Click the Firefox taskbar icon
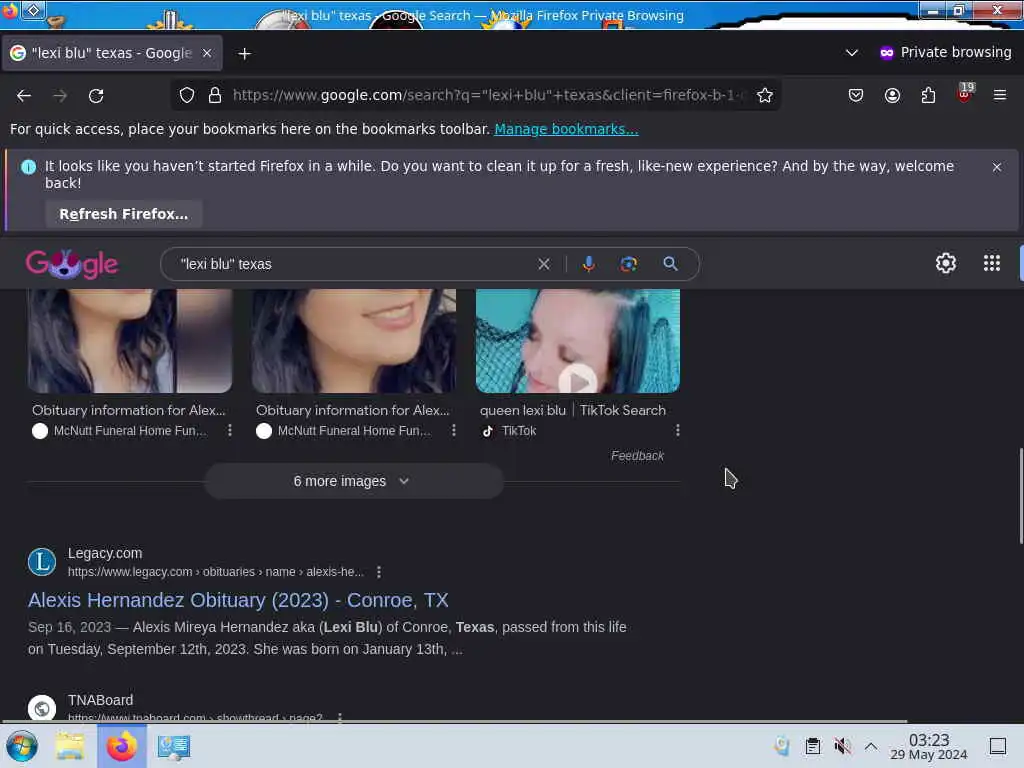This screenshot has width=1024, height=768. [x=121, y=746]
